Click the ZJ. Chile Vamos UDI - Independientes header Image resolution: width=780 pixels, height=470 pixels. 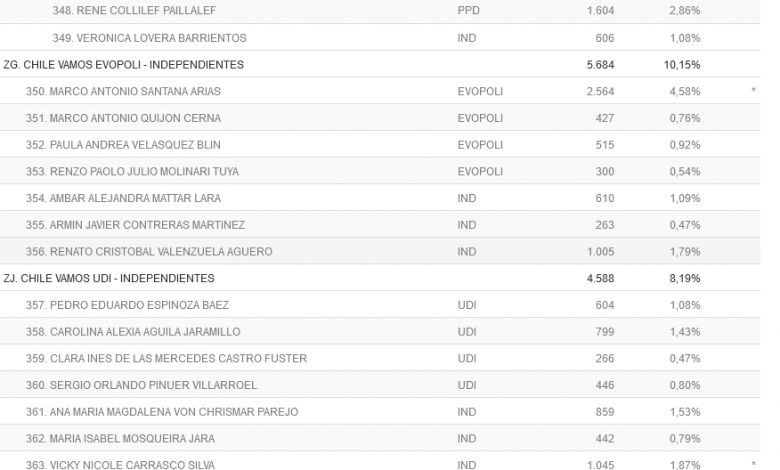point(109,278)
